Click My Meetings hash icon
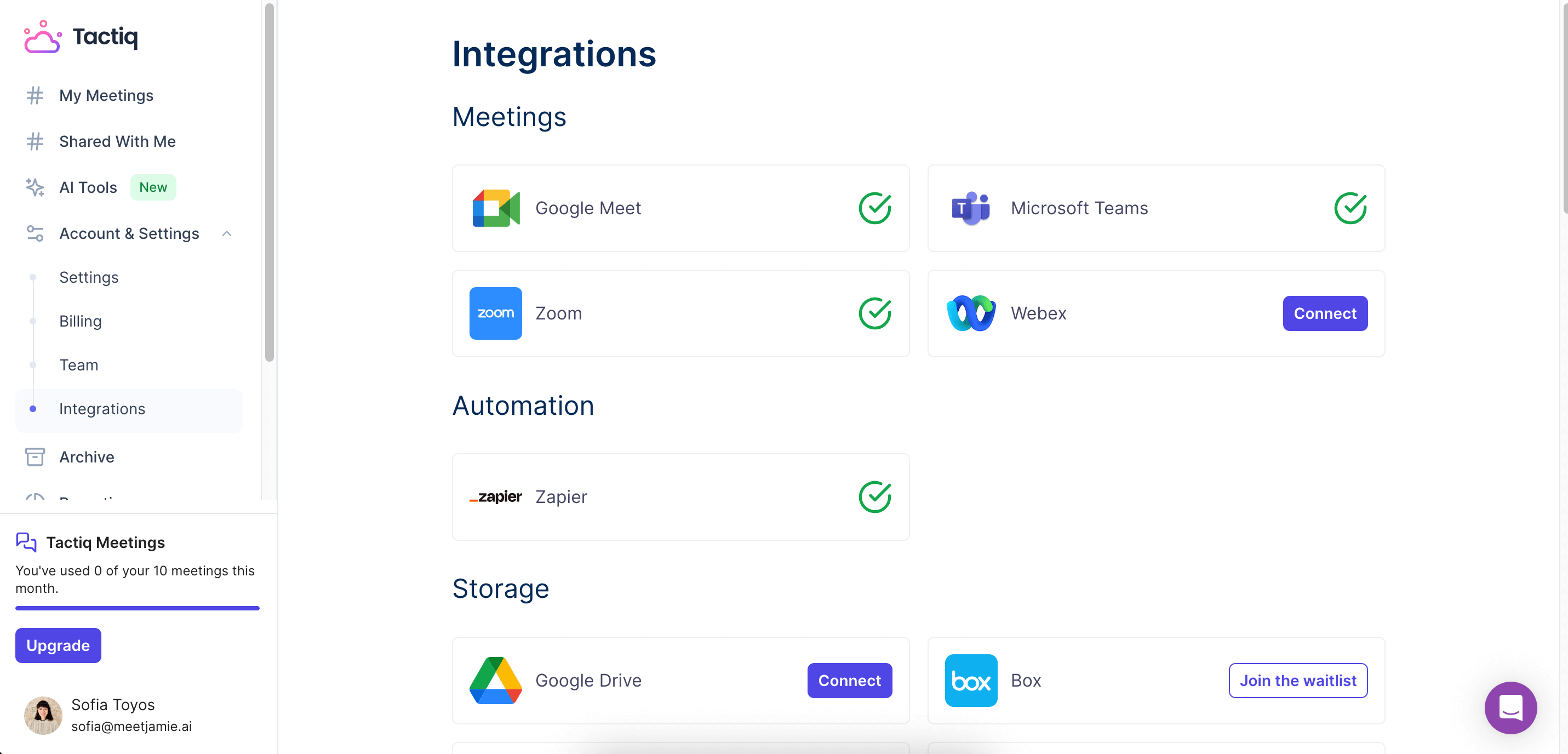The height and width of the screenshot is (754, 1568). point(35,95)
